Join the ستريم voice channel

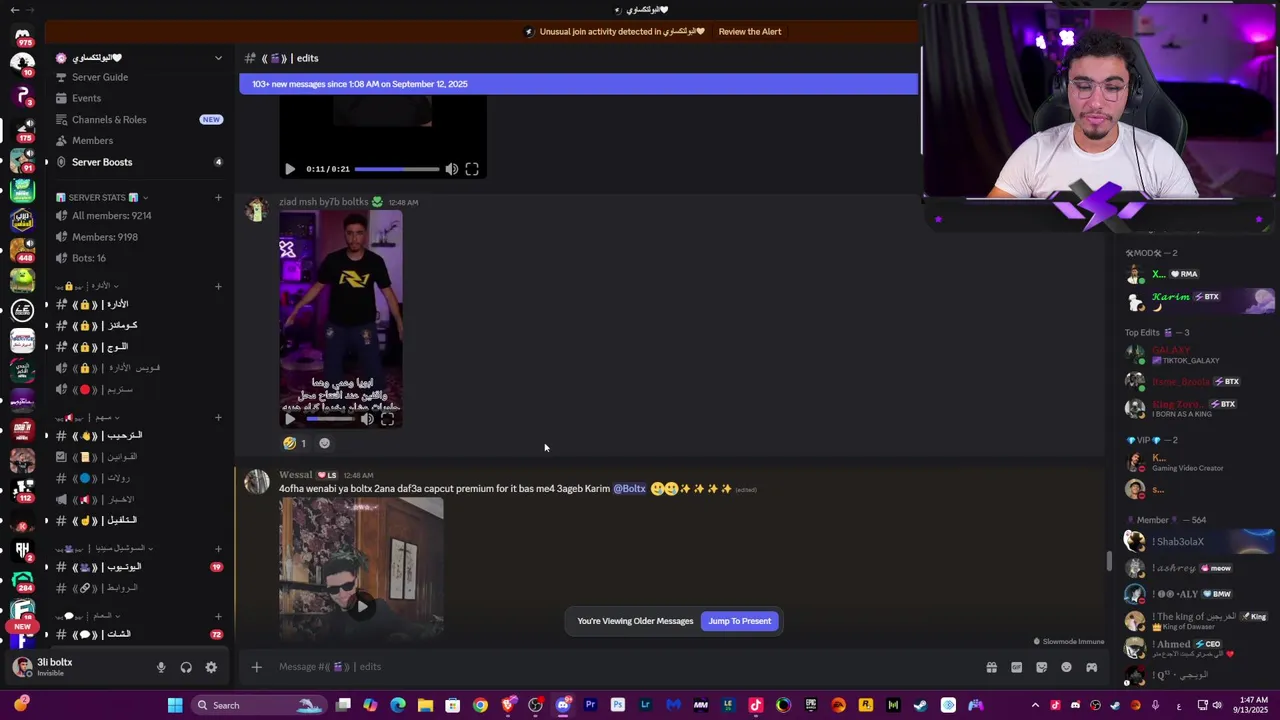click(140, 389)
